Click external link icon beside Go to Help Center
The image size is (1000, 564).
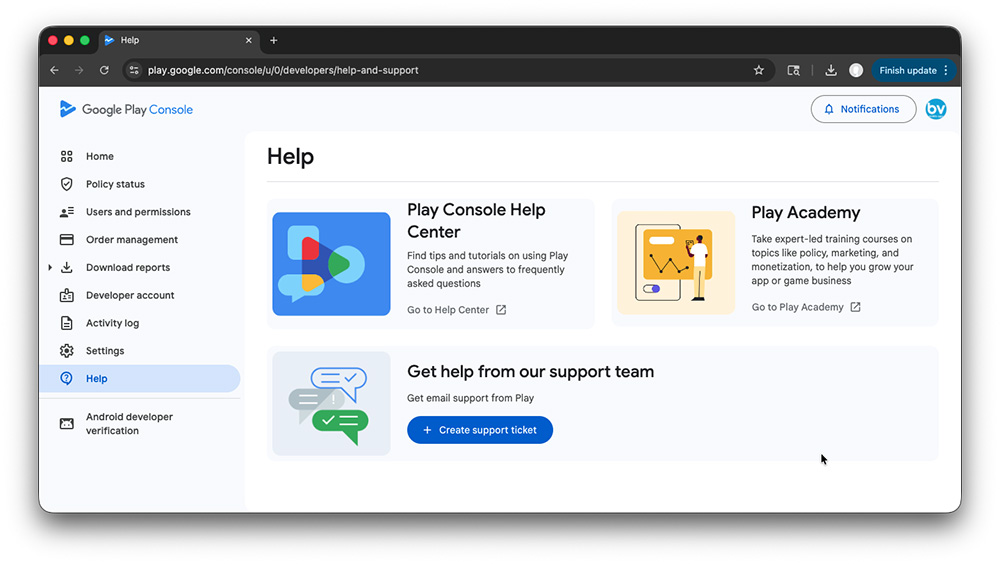coord(501,309)
